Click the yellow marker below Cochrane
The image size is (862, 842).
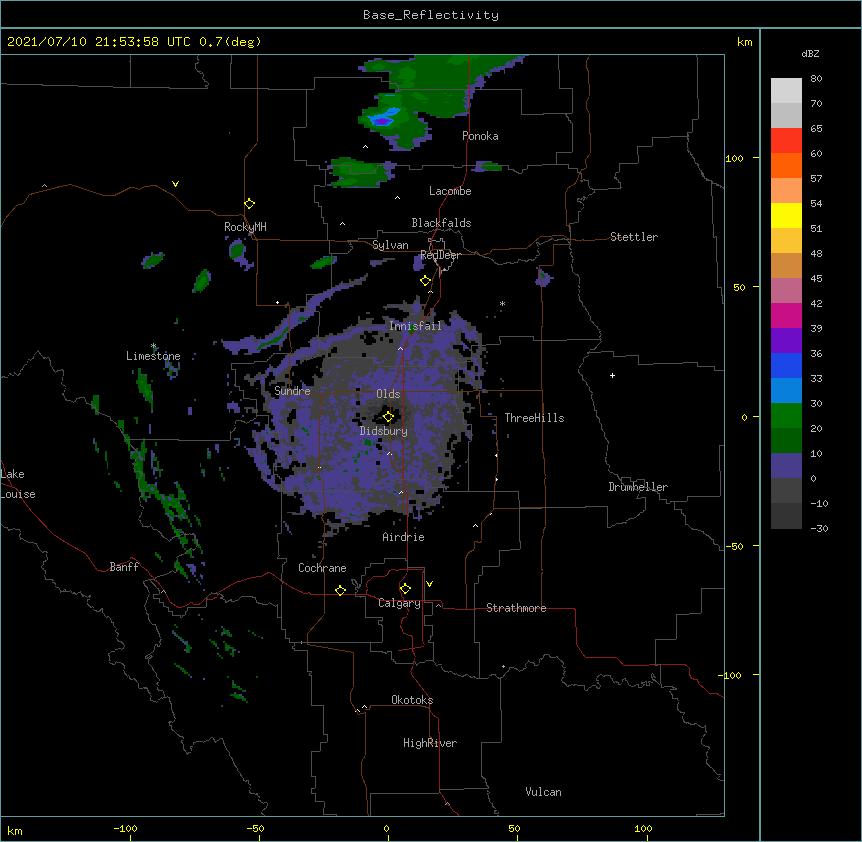coord(340,591)
